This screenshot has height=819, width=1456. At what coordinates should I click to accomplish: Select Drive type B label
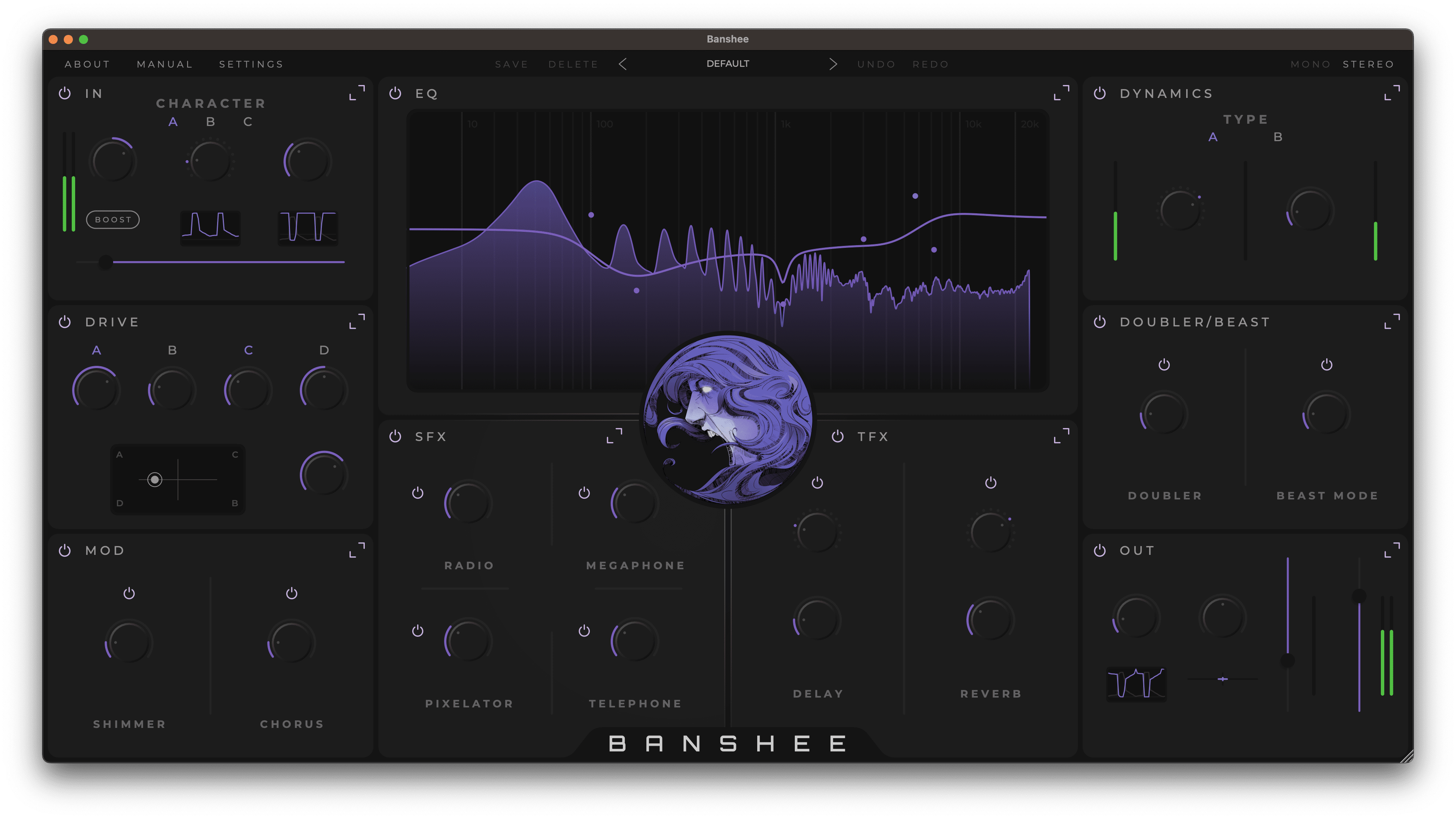[172, 350]
